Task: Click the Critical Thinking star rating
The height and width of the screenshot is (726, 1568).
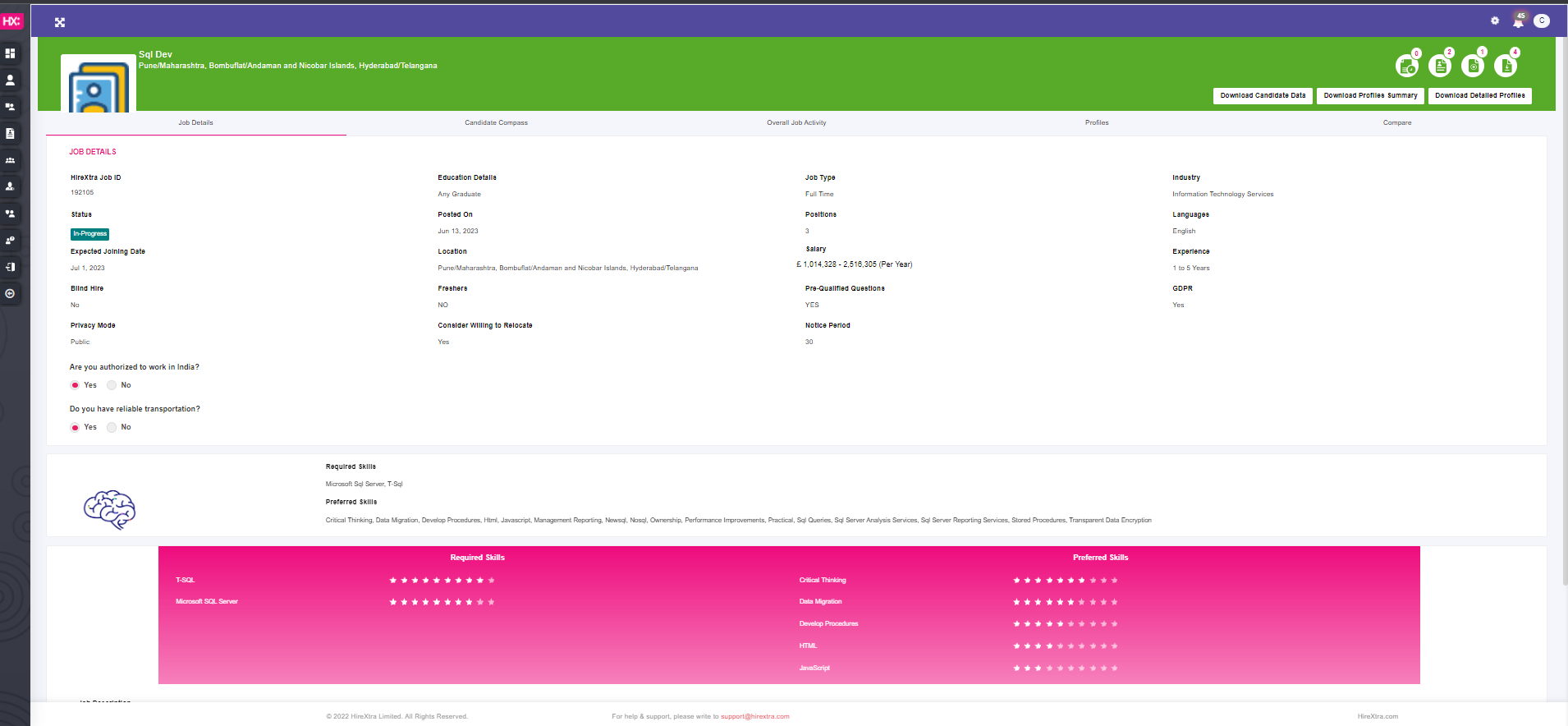Action: [1066, 581]
